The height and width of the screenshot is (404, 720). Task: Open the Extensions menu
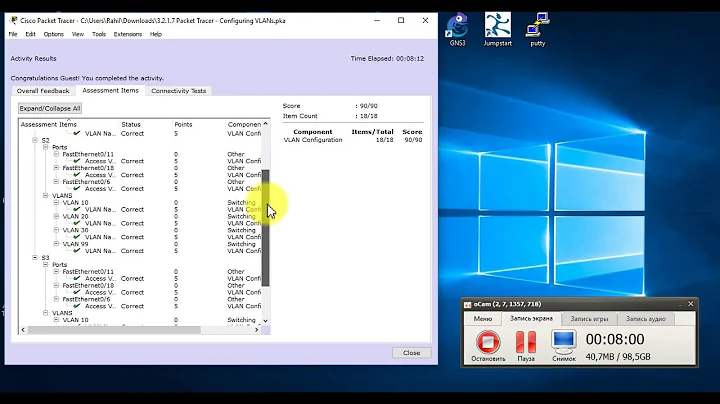point(128,34)
